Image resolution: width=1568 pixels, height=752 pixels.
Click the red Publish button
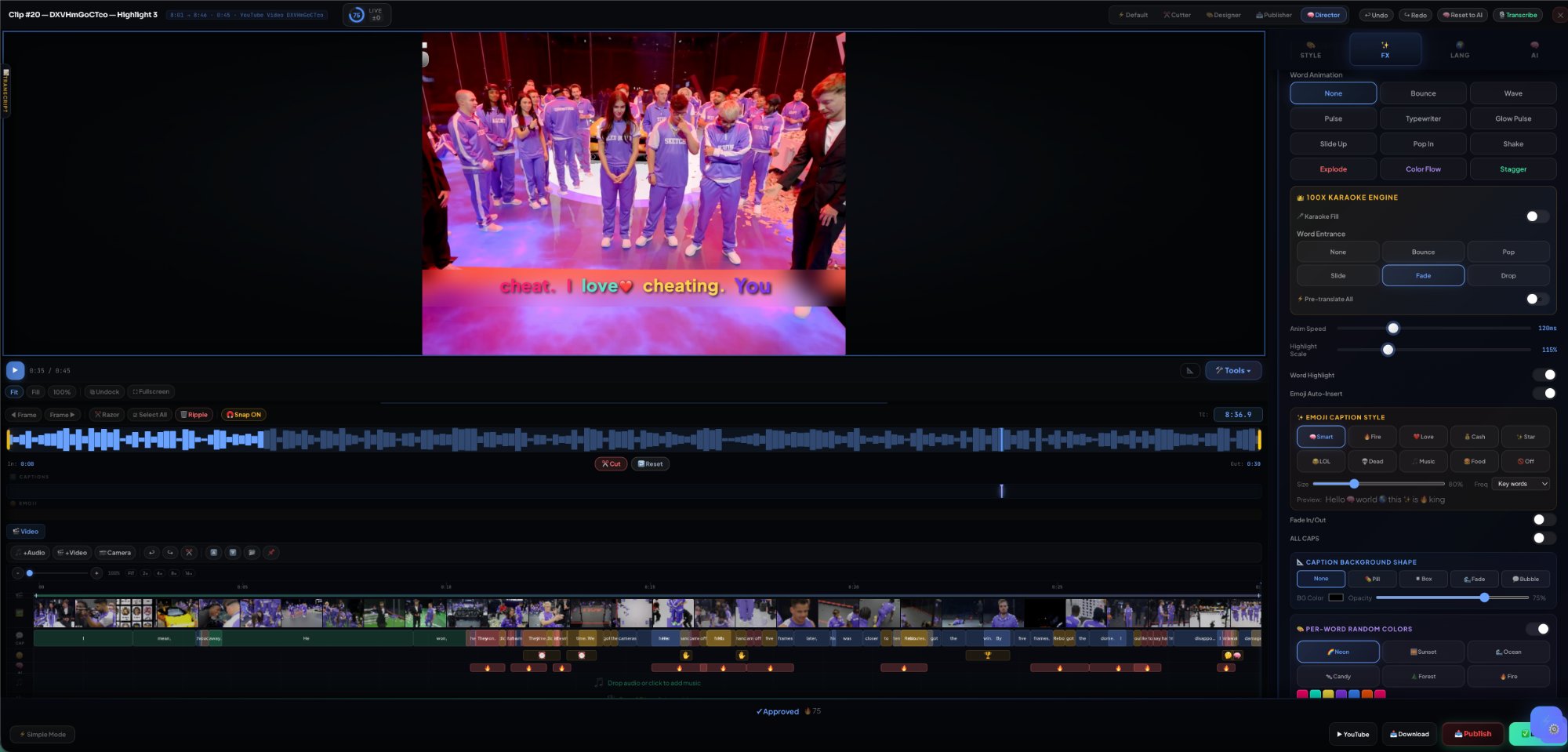coord(1472,734)
